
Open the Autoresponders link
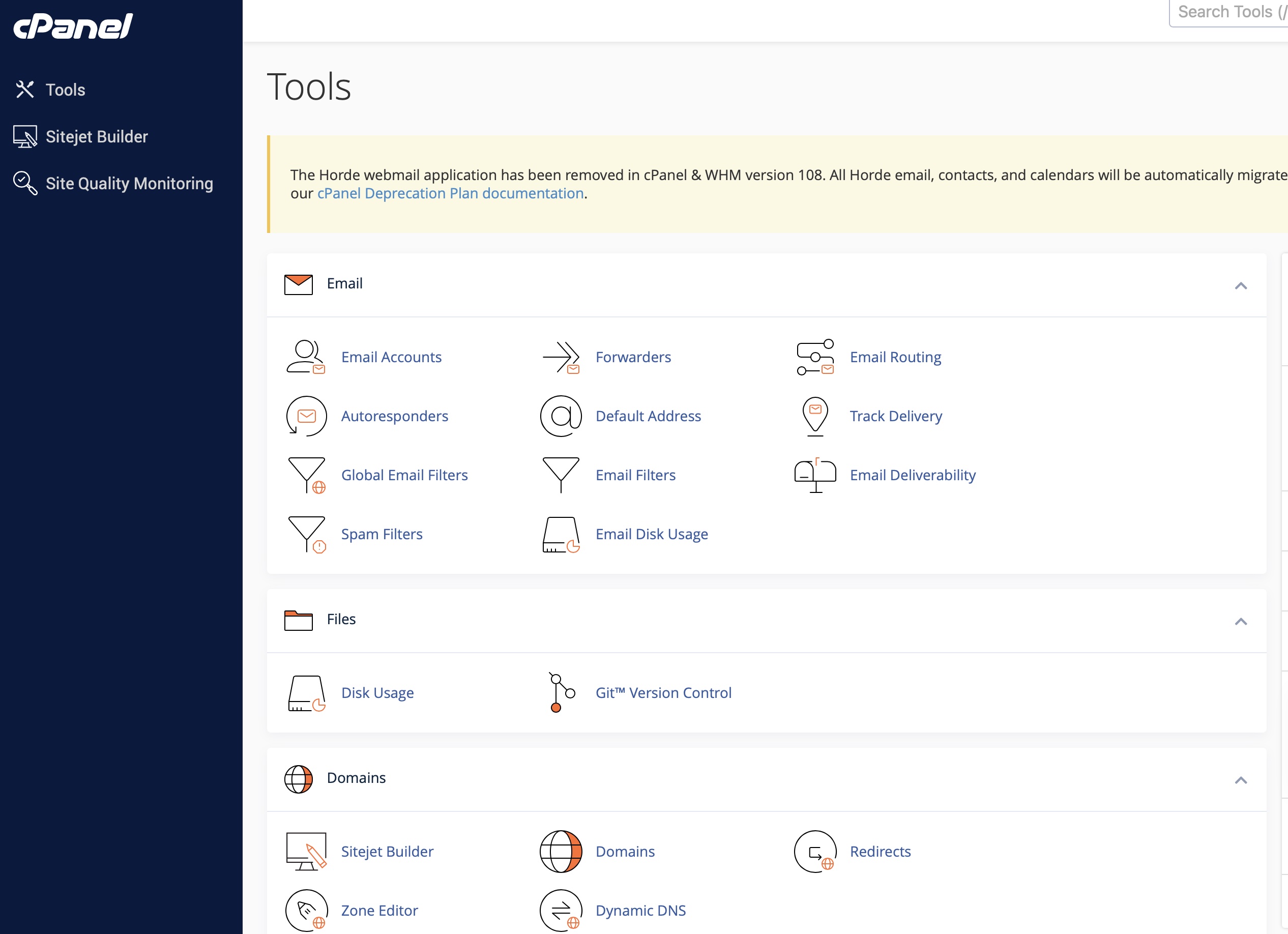[x=395, y=416]
